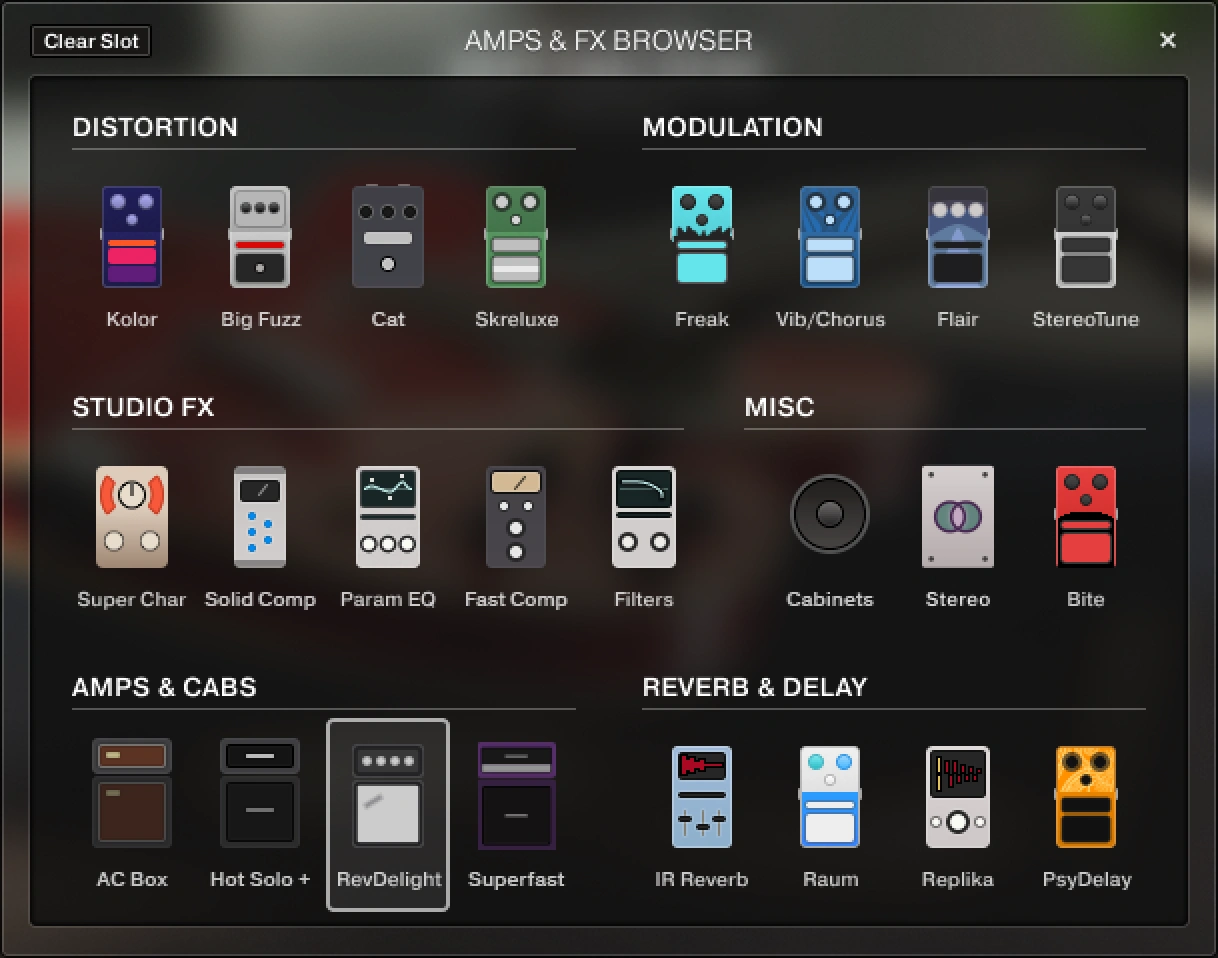The image size is (1218, 958).
Task: Open the Param EQ effect
Action: (x=388, y=517)
